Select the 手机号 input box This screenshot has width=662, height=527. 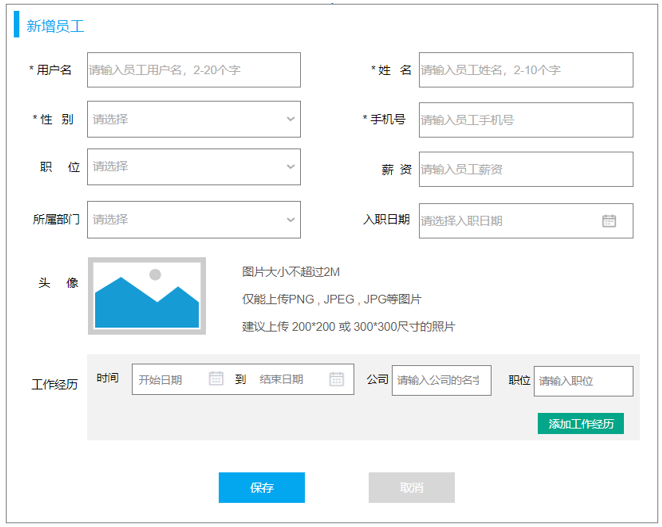pos(525,120)
